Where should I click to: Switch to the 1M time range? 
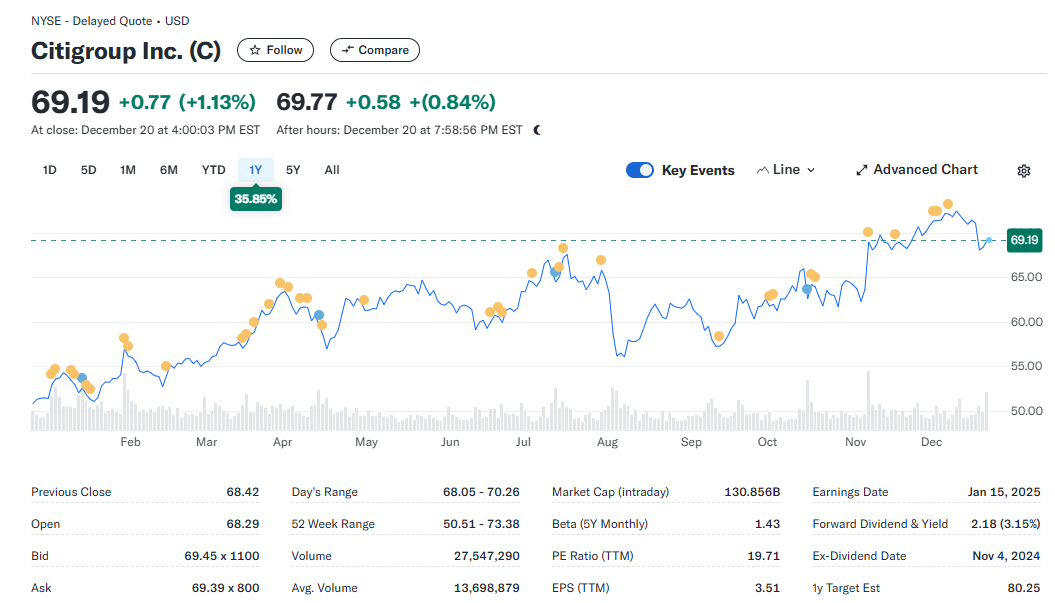point(128,170)
